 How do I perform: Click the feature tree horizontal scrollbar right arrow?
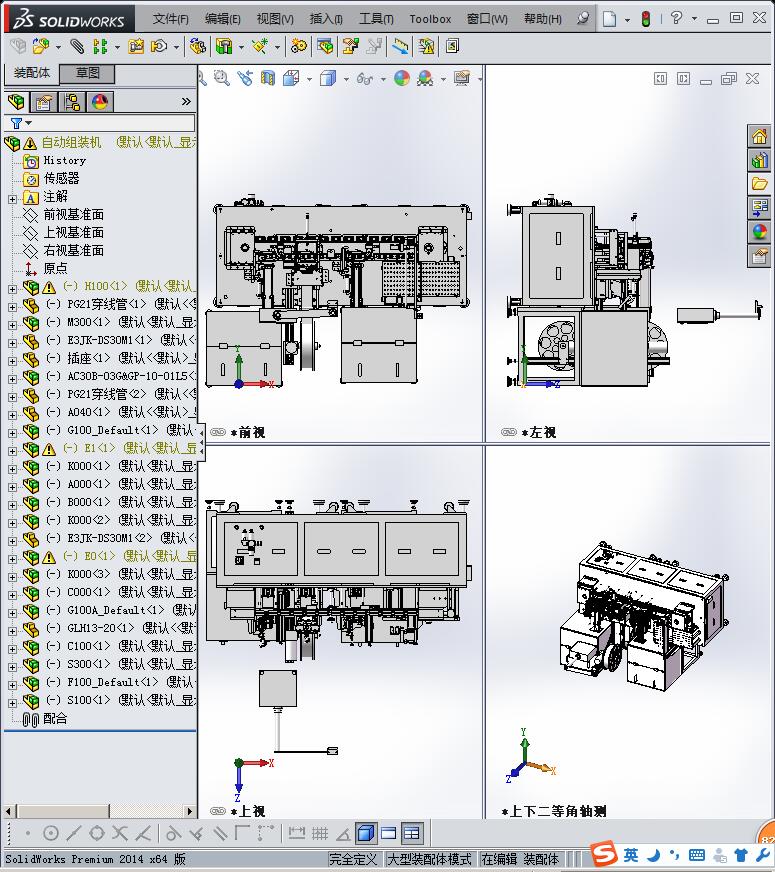click(190, 811)
